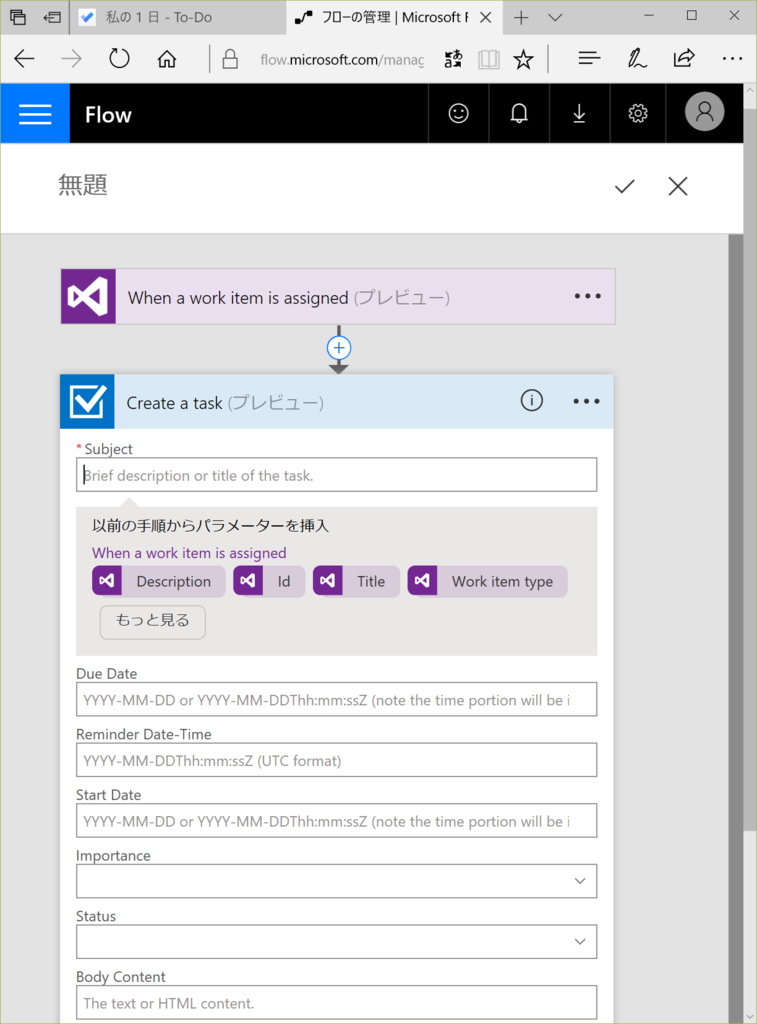
Task: Open a new browser tab
Action: 521,18
